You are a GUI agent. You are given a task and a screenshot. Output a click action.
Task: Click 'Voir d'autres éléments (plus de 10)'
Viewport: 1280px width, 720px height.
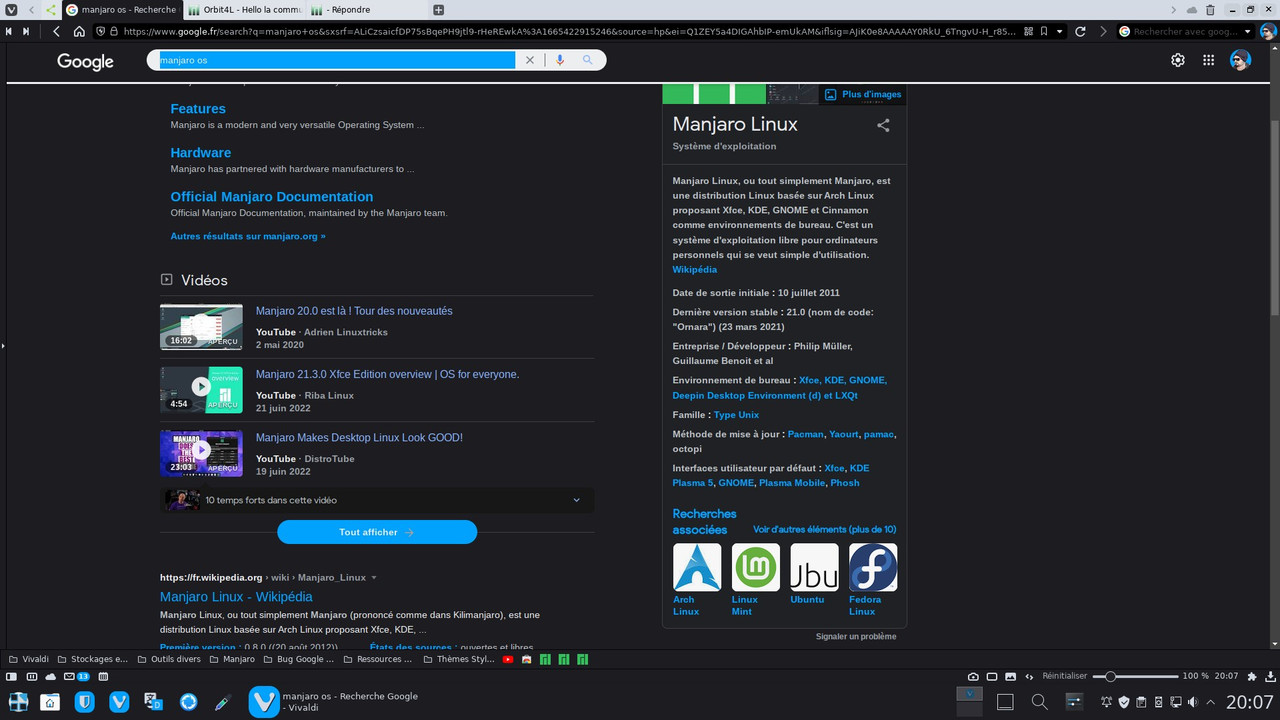[824, 529]
